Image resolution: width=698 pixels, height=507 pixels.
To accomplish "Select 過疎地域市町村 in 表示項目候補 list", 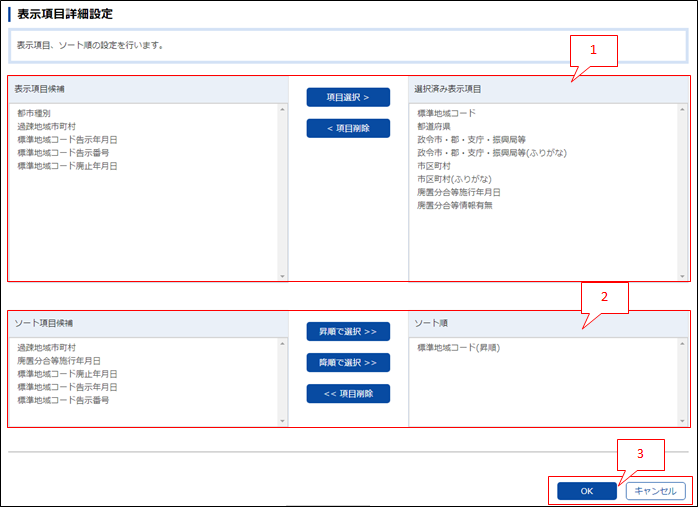I will 46,126.
